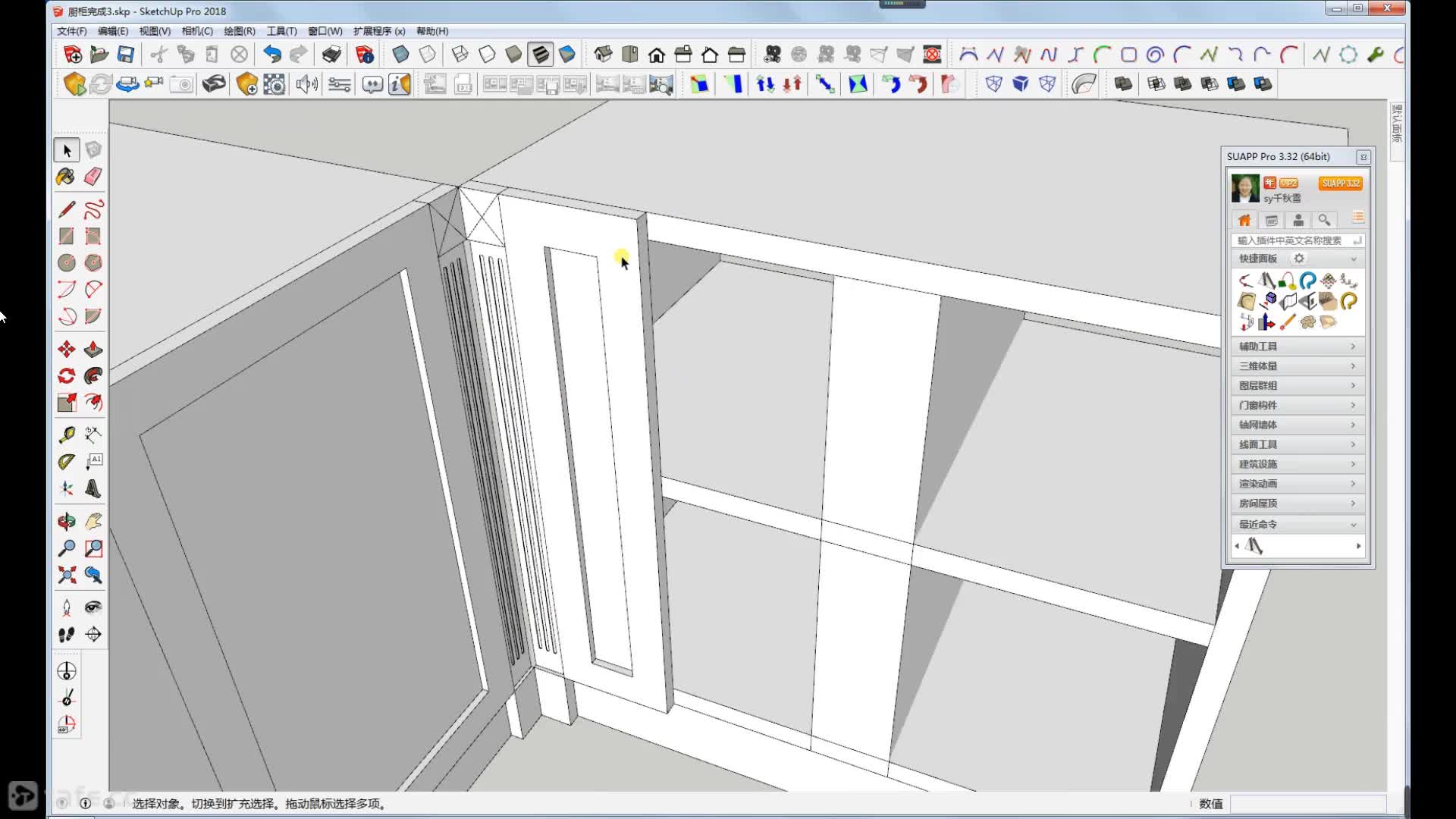
Task: Choose the 3D Text tool
Action: (93, 488)
